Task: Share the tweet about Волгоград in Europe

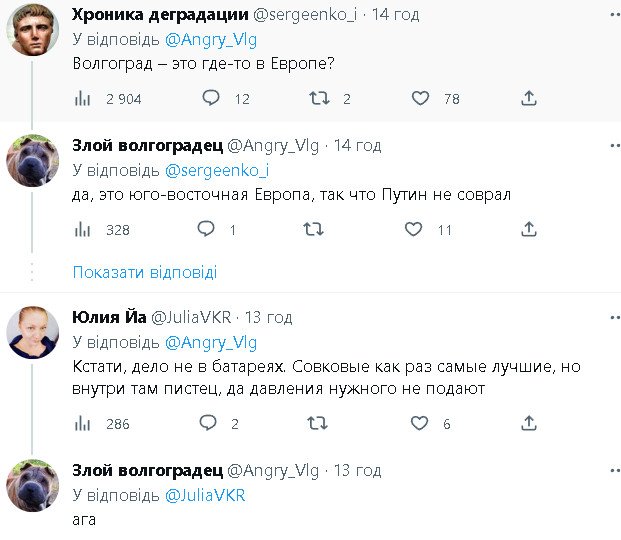Action: click(x=529, y=98)
